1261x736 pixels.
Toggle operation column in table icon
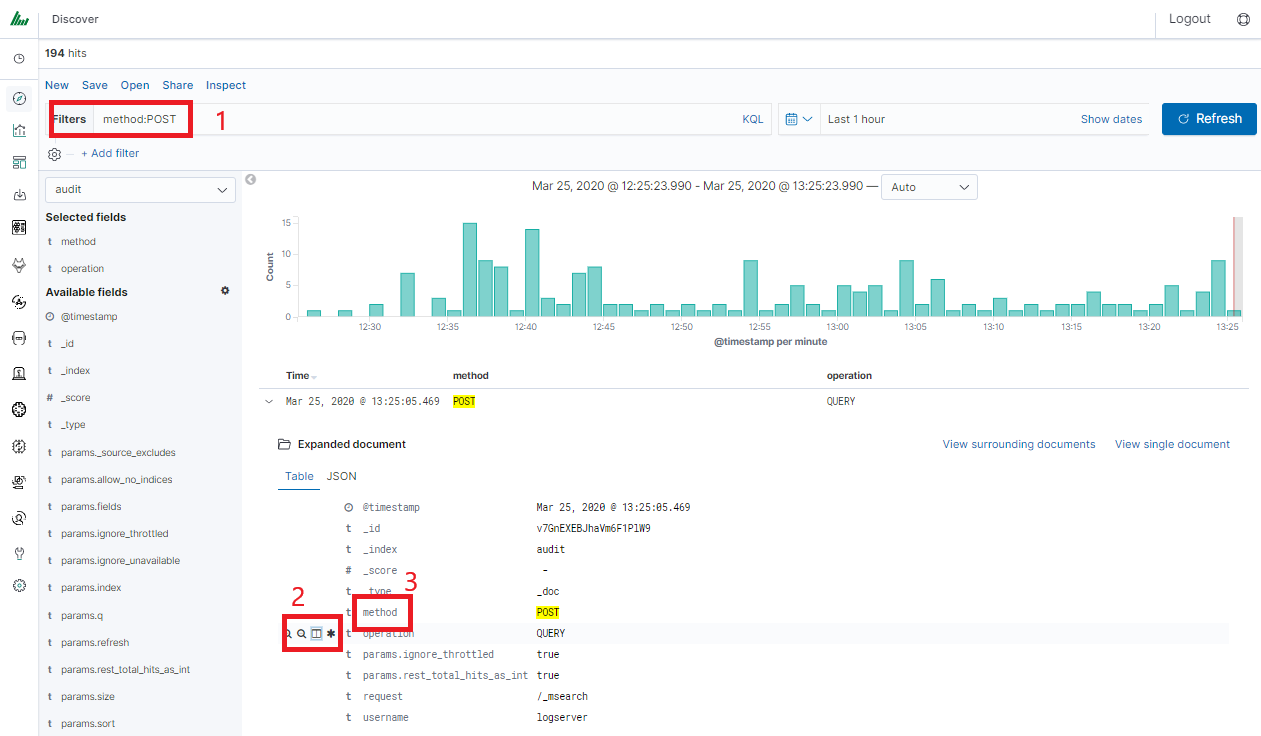point(316,633)
